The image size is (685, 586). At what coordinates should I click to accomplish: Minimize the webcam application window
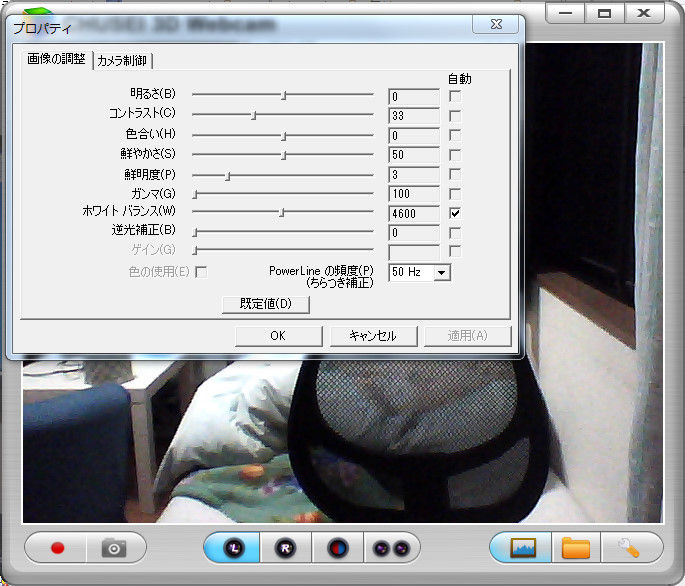(x=565, y=13)
